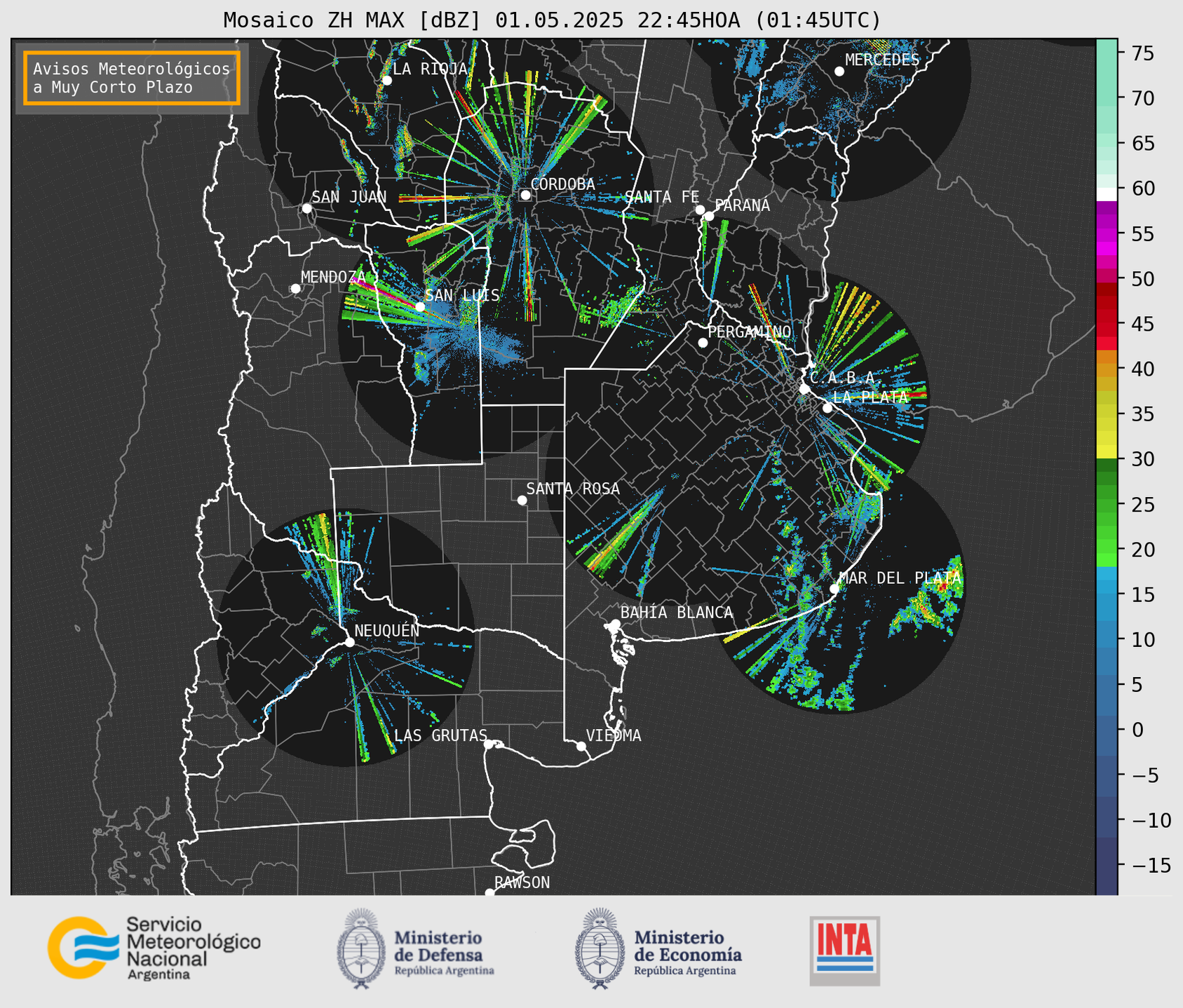
Task: Click the SANTA ROSA label text
Action: 573,489
